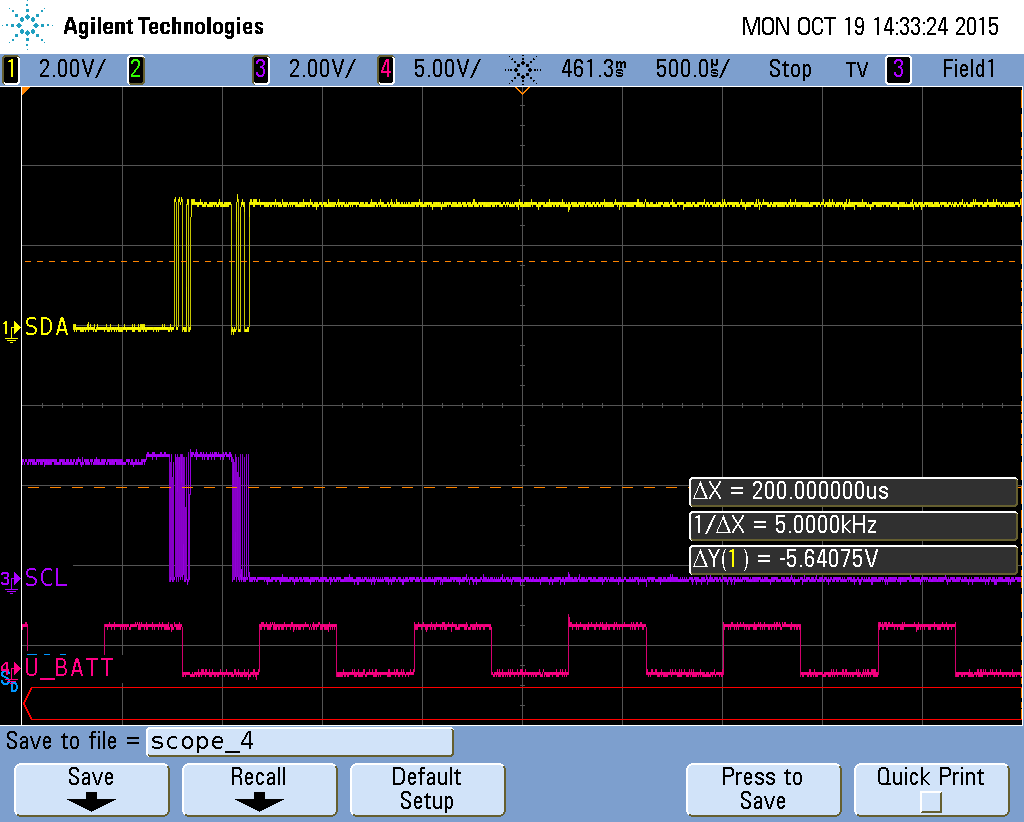The height and width of the screenshot is (822, 1024).
Task: Click the scope_4 file name field
Action: point(300,742)
